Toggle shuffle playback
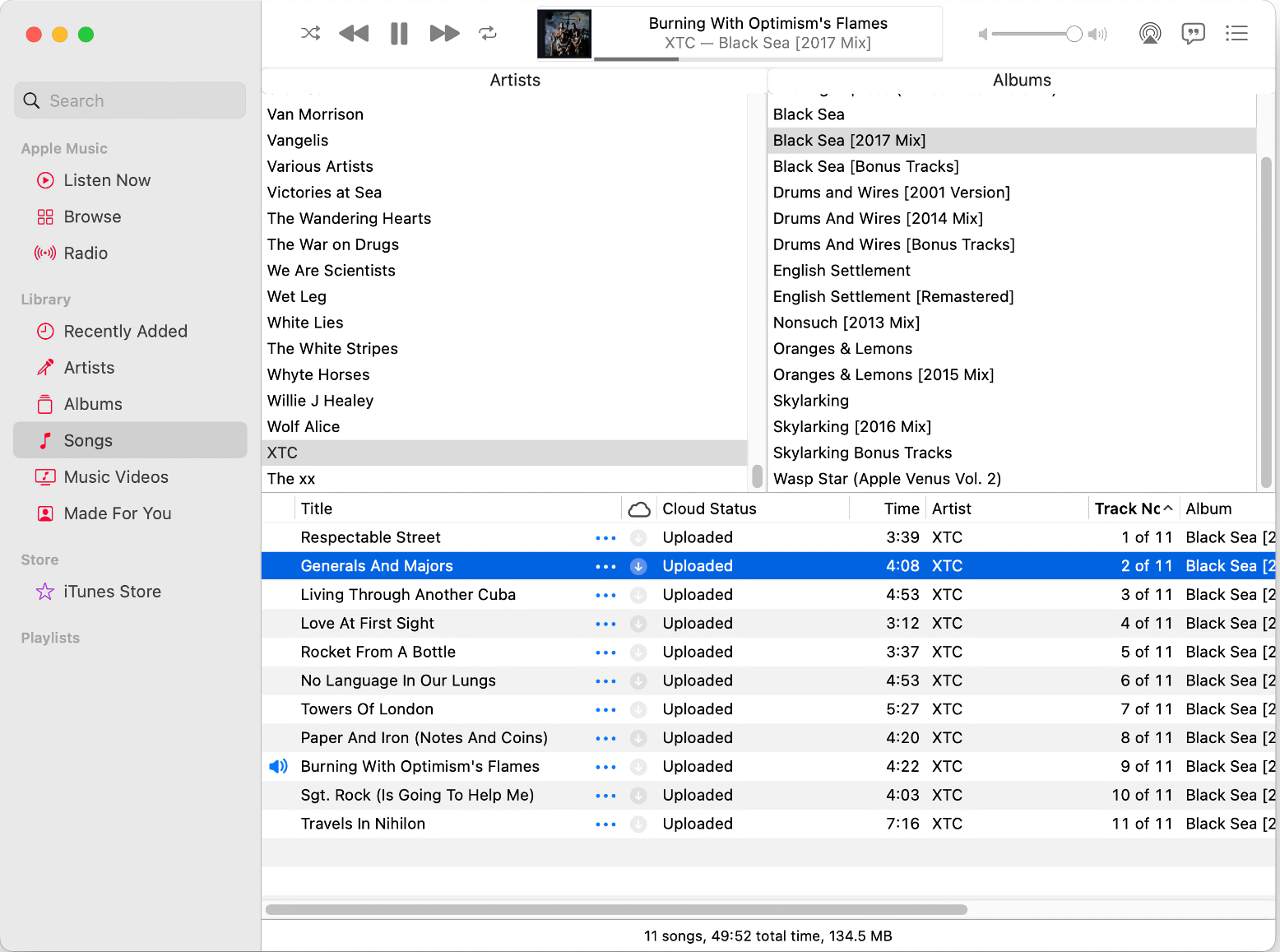1280x952 pixels. [x=310, y=33]
